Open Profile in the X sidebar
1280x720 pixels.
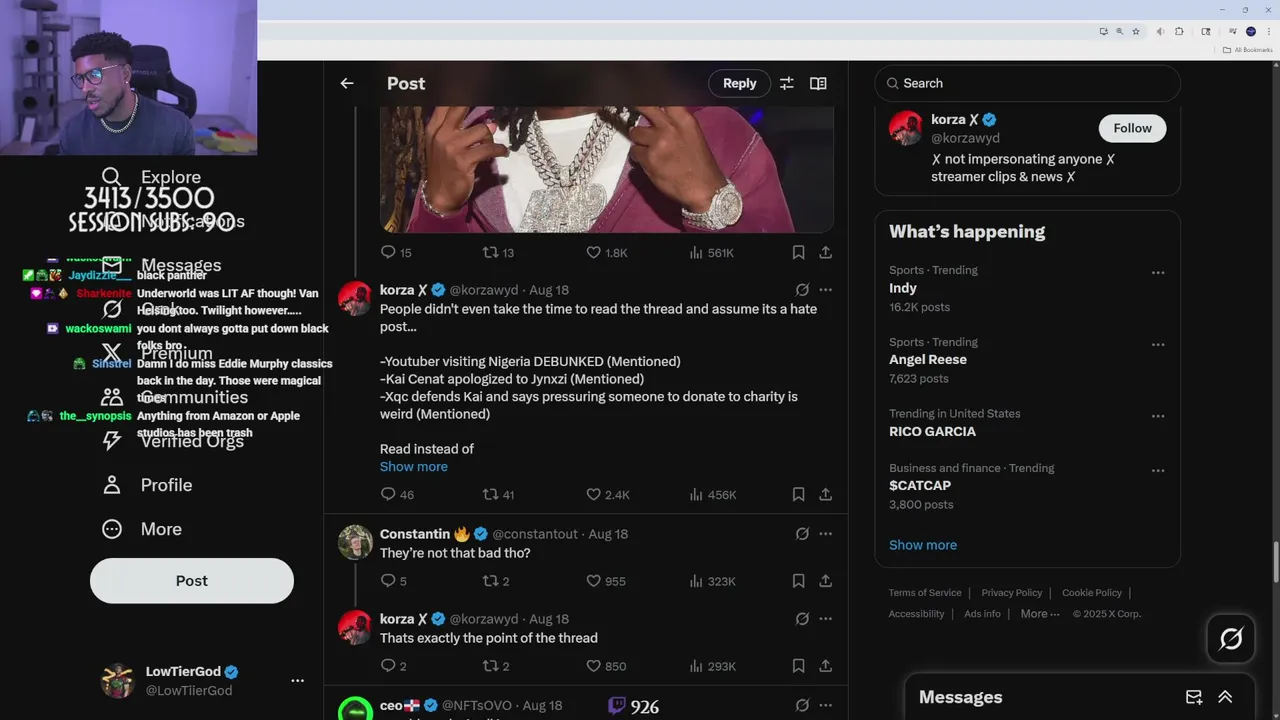[147, 485]
